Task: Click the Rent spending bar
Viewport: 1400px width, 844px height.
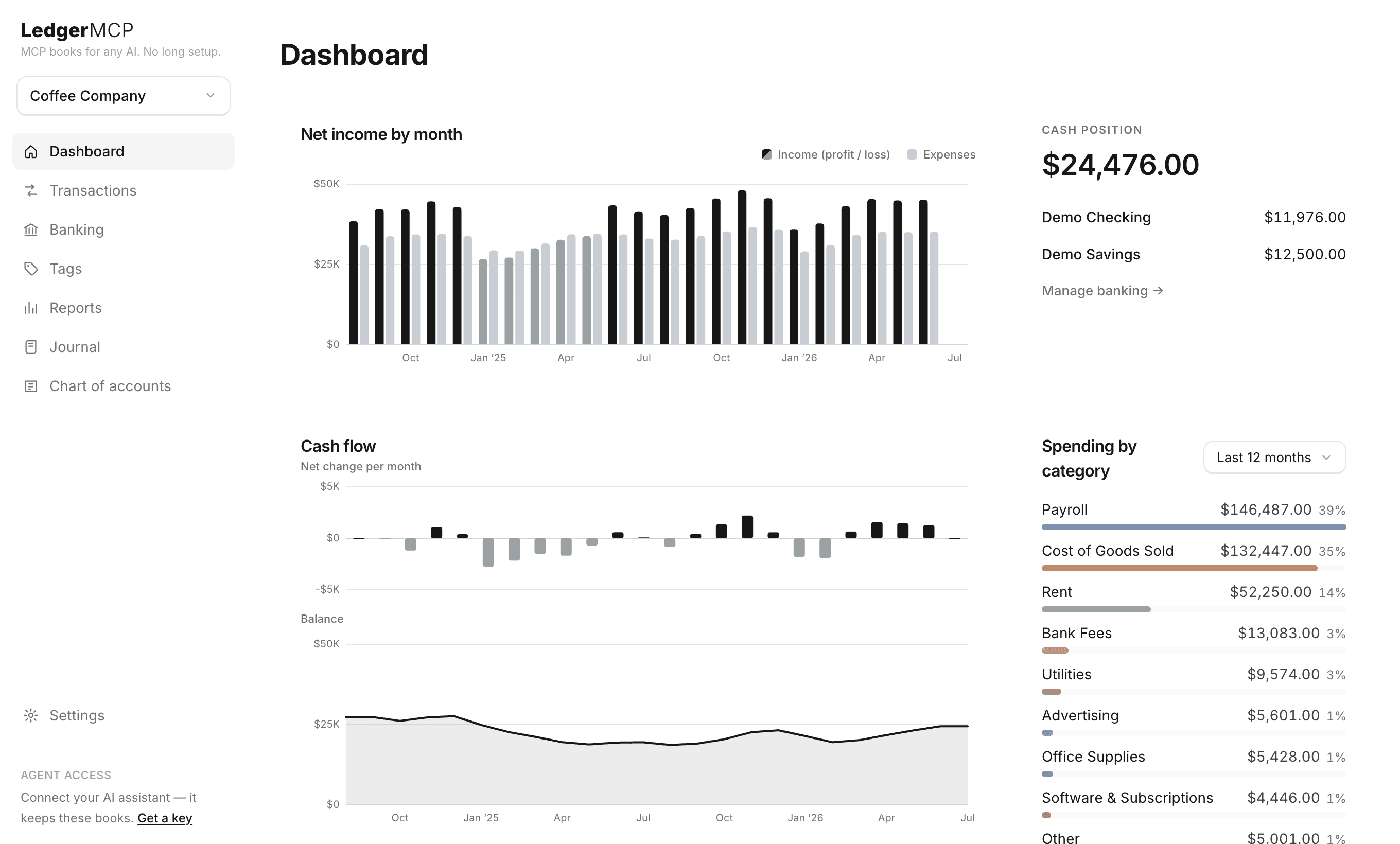Action: point(1096,610)
